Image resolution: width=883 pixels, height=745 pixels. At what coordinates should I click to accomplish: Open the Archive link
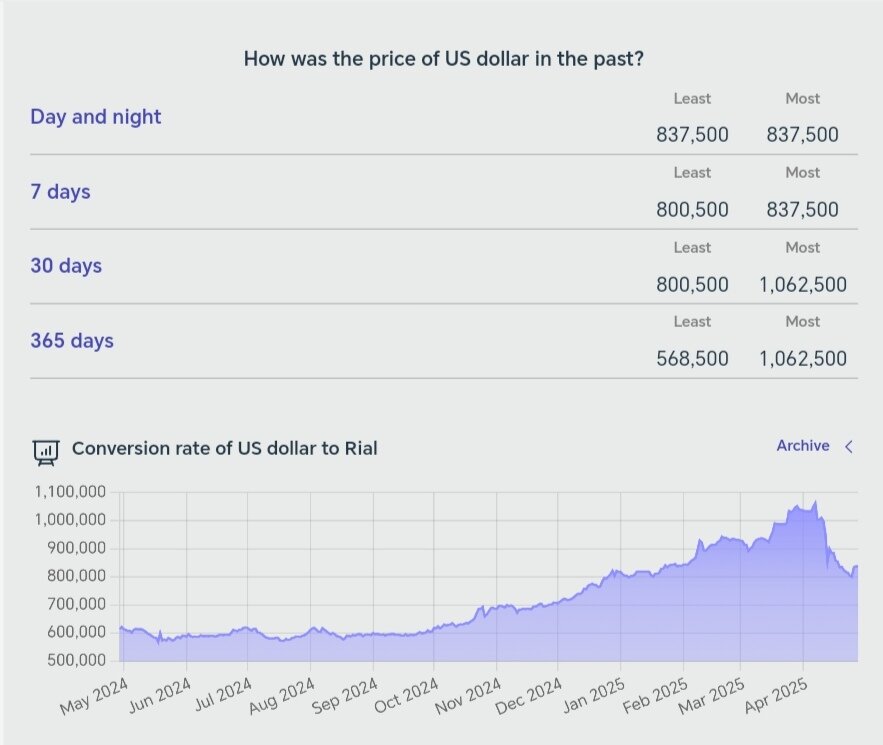pos(802,446)
